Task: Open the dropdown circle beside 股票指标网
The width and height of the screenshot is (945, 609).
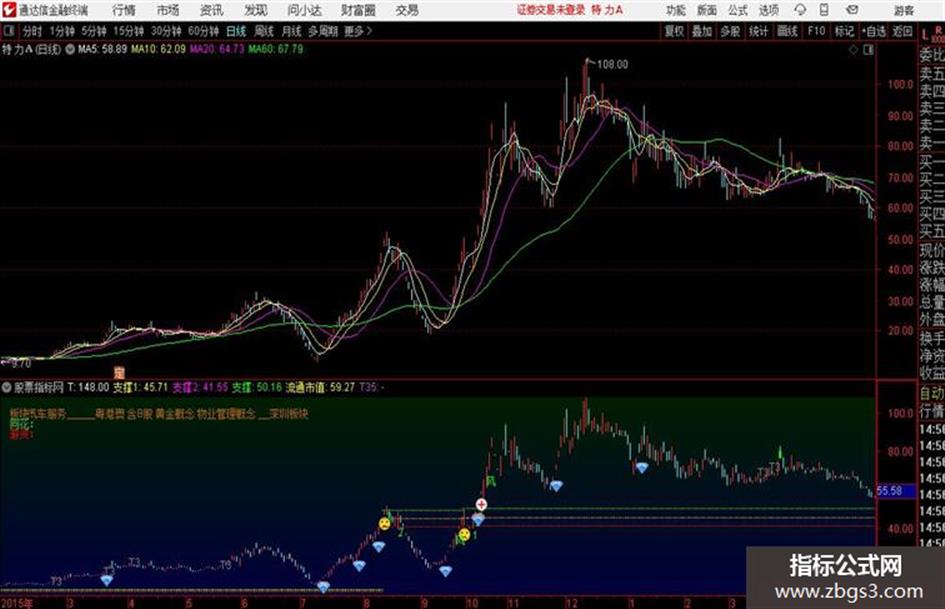Action: pyautogui.click(x=7, y=388)
